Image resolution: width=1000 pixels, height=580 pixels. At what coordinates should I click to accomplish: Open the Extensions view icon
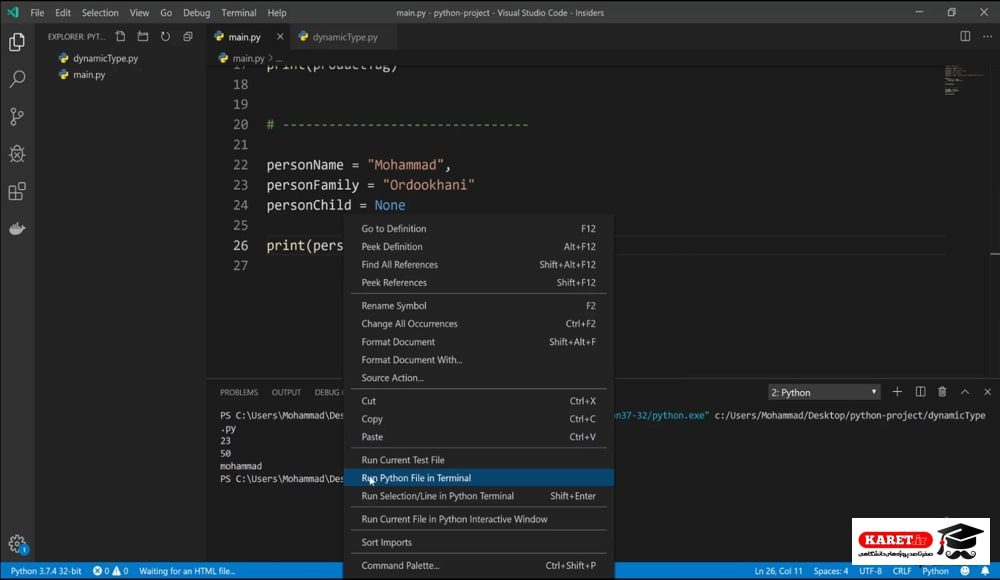click(x=17, y=191)
